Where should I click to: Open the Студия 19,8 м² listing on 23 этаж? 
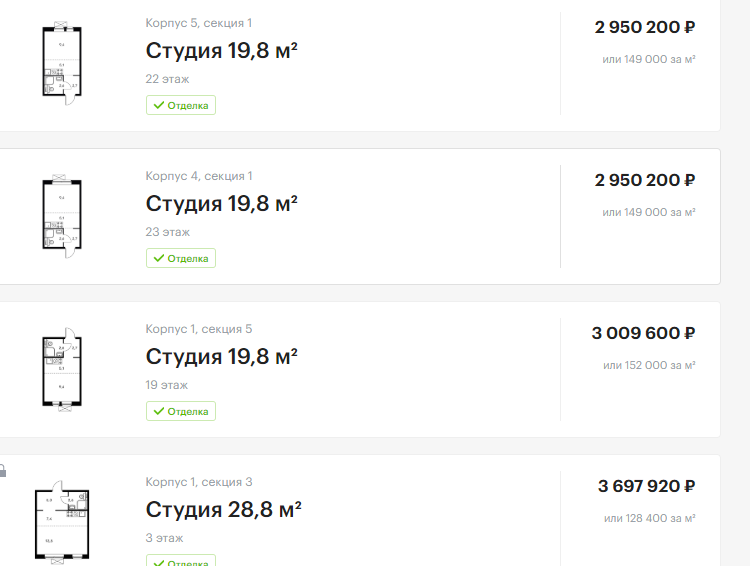coord(222,204)
